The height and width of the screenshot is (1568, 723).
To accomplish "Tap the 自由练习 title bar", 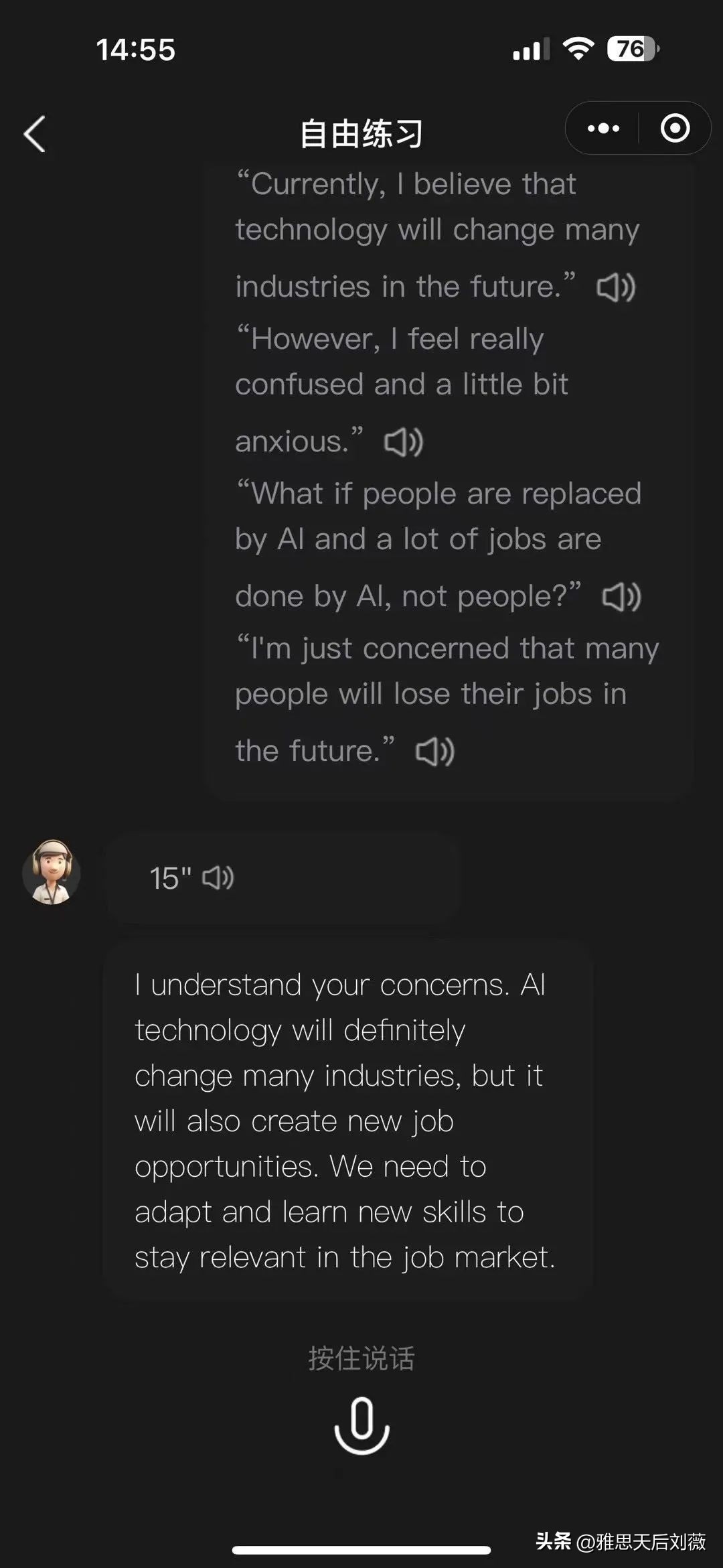I will coord(361,133).
